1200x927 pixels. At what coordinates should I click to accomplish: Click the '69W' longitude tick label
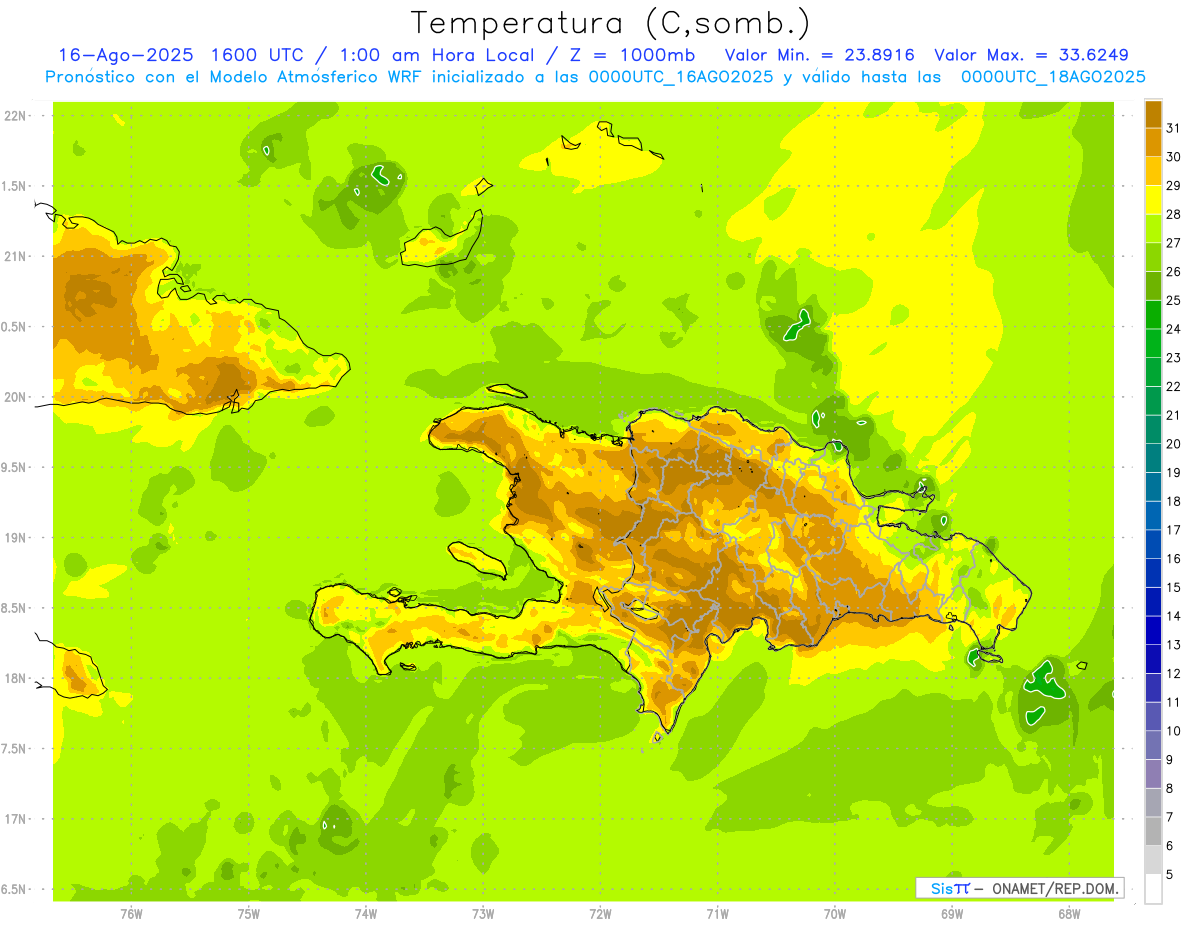pyautogui.click(x=952, y=914)
